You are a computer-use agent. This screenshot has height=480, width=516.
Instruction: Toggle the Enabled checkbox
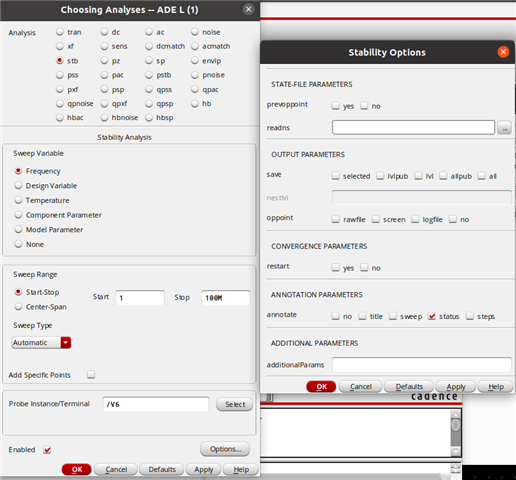click(x=47, y=450)
